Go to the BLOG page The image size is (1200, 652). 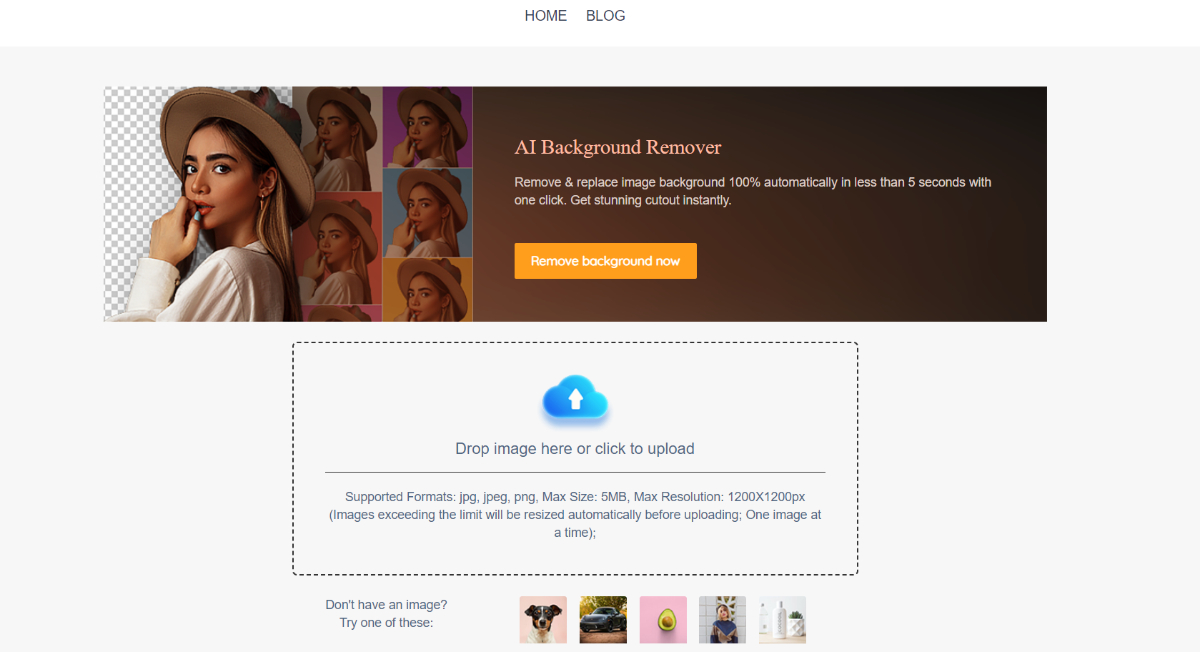coord(606,16)
